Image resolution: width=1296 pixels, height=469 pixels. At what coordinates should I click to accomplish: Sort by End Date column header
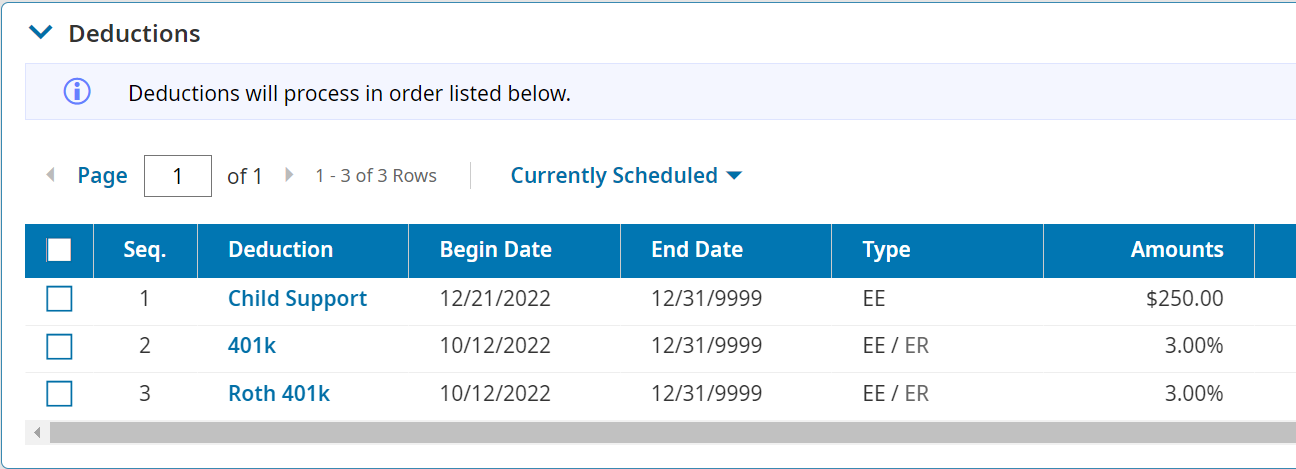point(697,250)
